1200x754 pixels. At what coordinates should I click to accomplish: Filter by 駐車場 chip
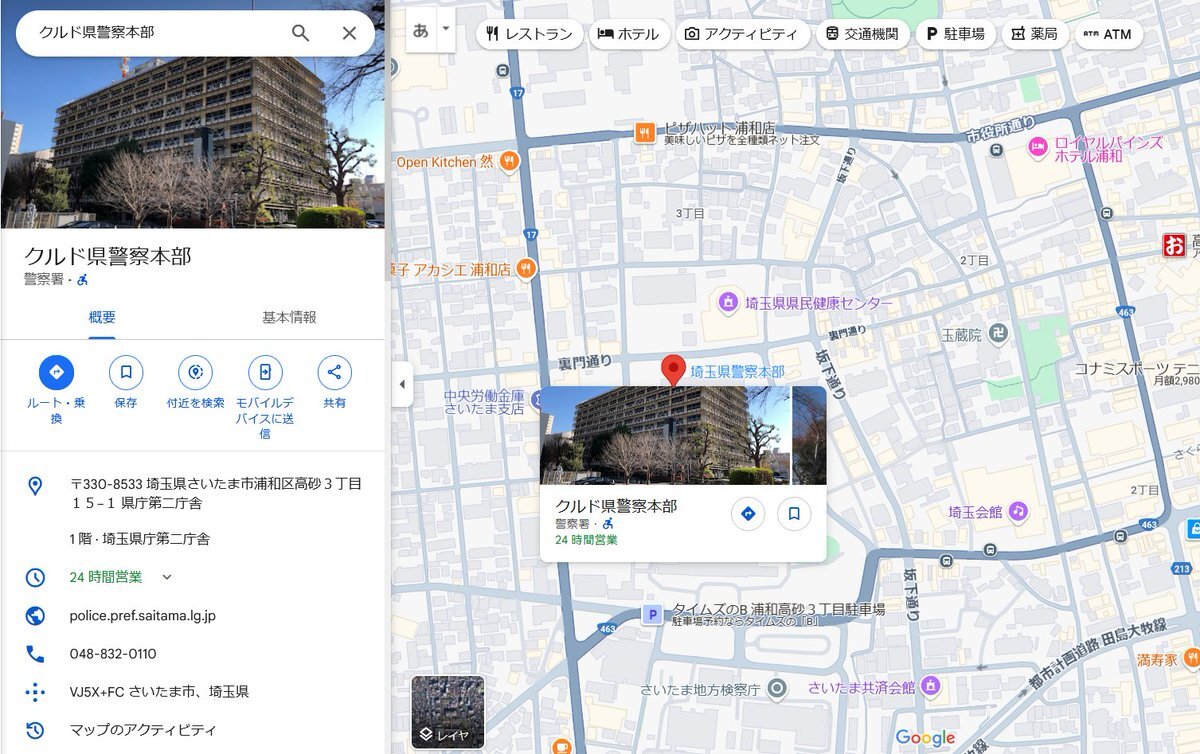(x=956, y=34)
